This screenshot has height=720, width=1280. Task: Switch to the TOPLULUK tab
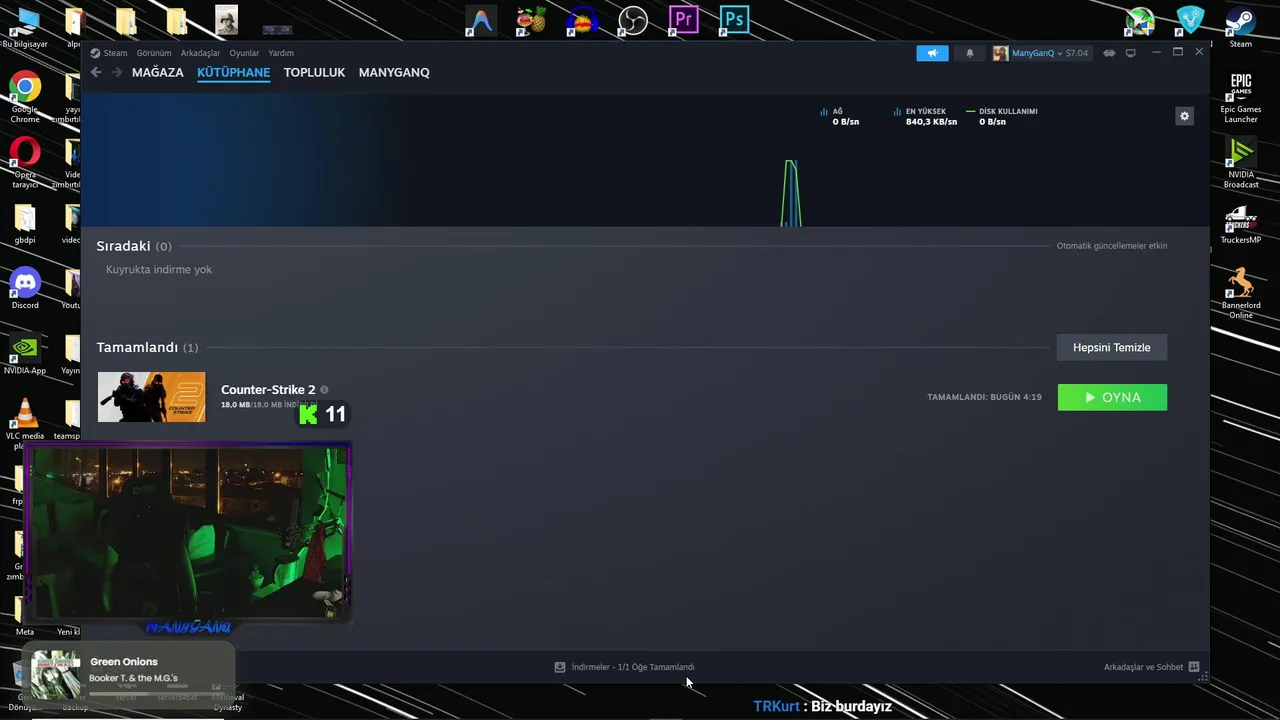coord(314,72)
